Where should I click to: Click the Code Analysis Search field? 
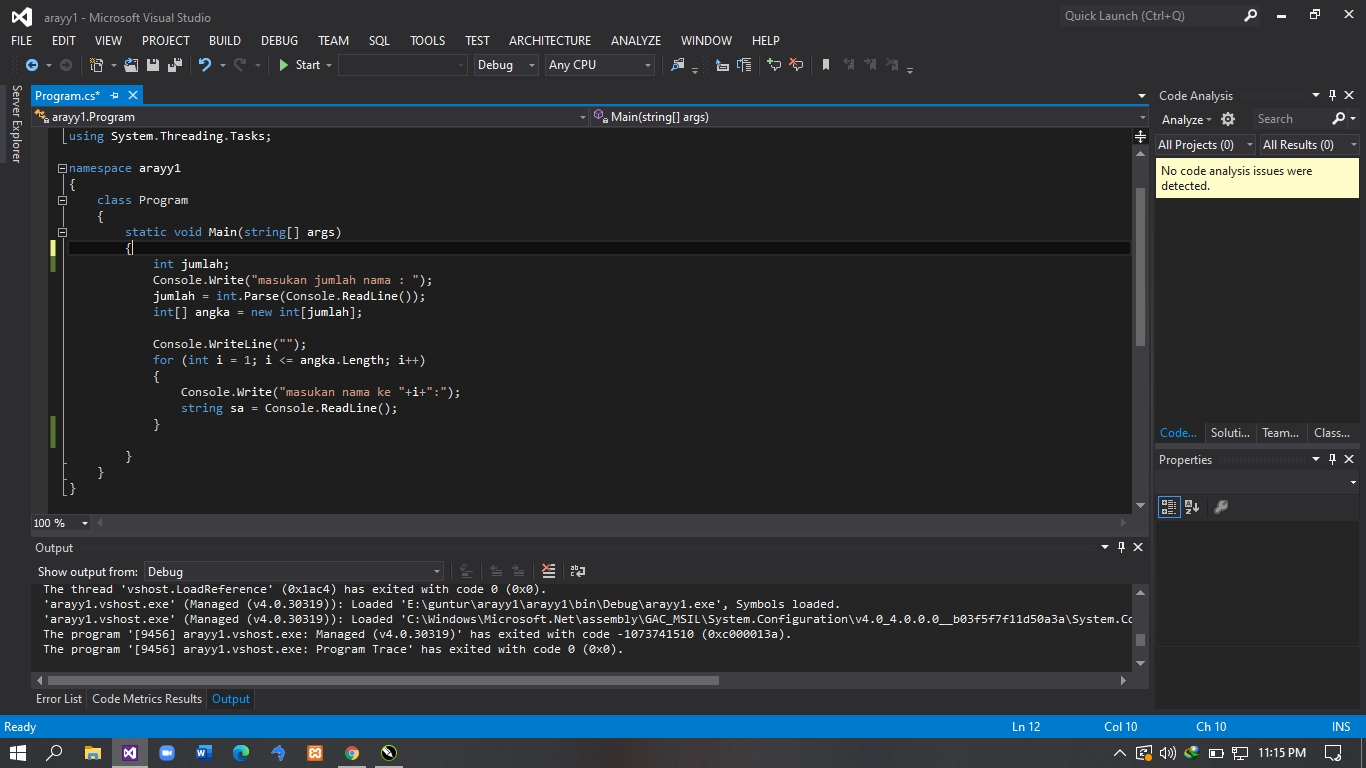click(1291, 119)
